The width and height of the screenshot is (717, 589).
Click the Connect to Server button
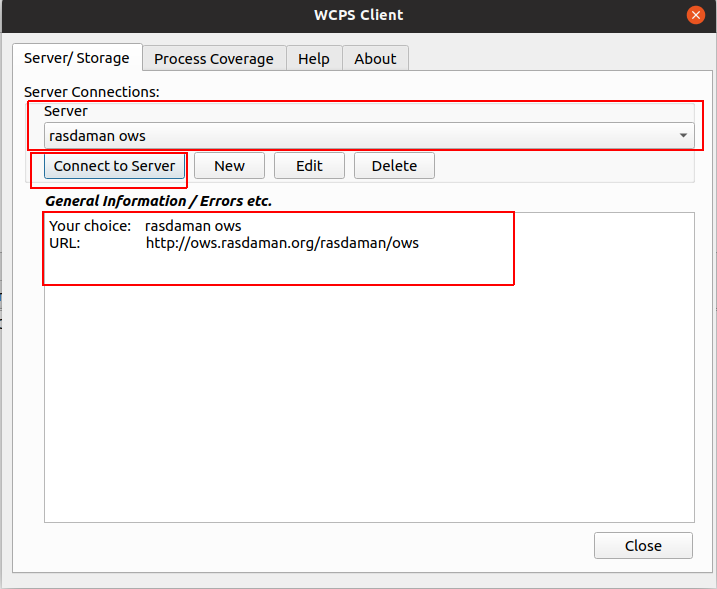(114, 166)
